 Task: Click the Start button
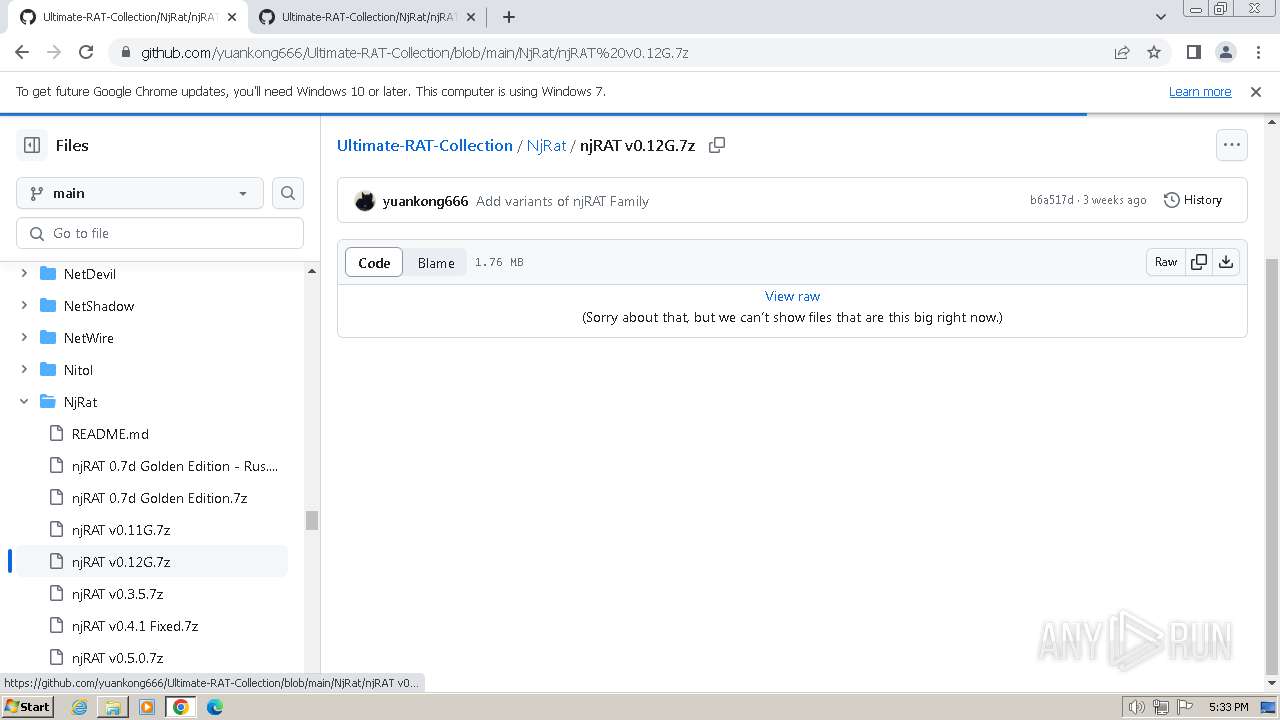tap(28, 707)
